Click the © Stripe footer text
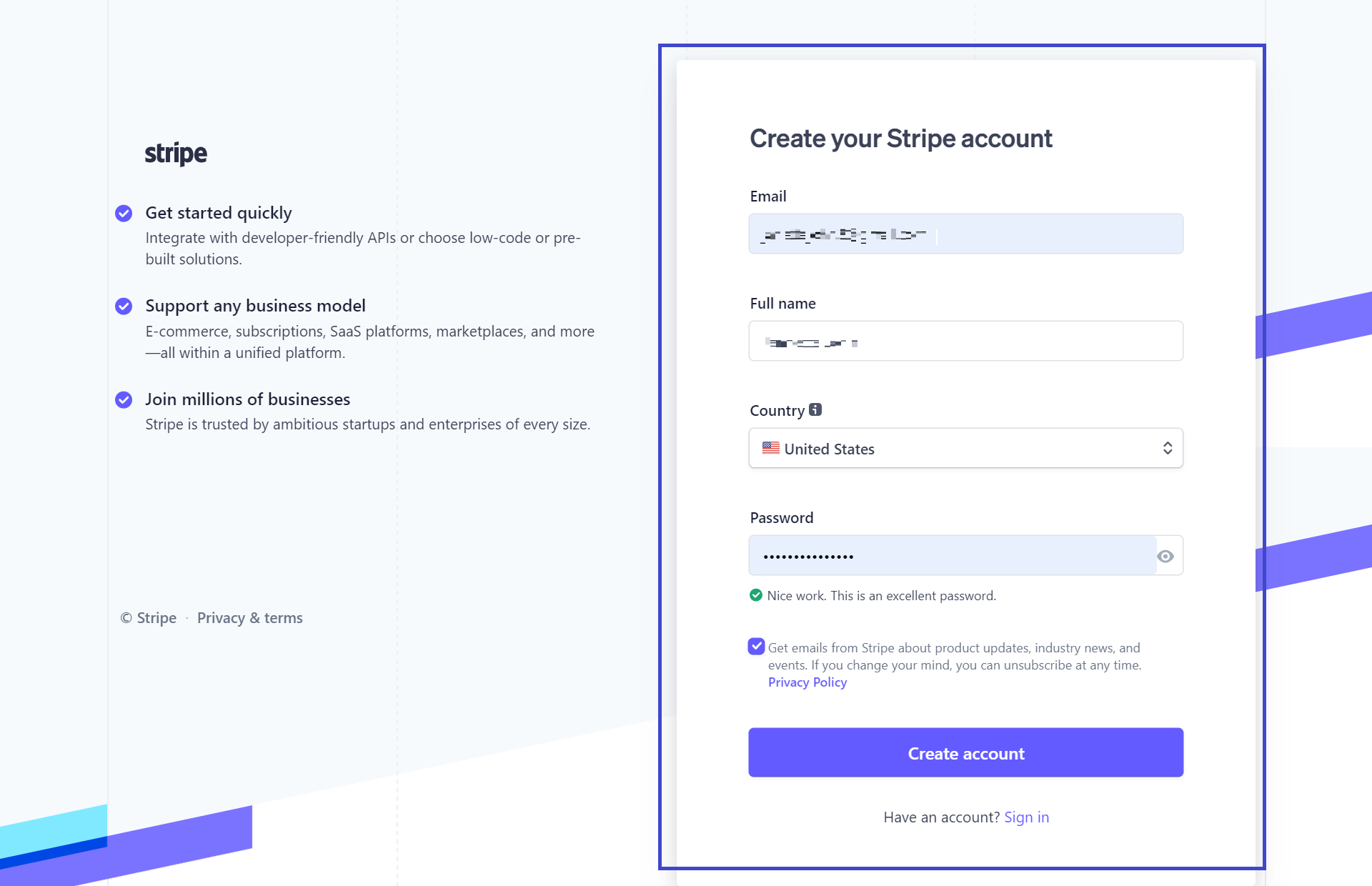 pyautogui.click(x=148, y=617)
